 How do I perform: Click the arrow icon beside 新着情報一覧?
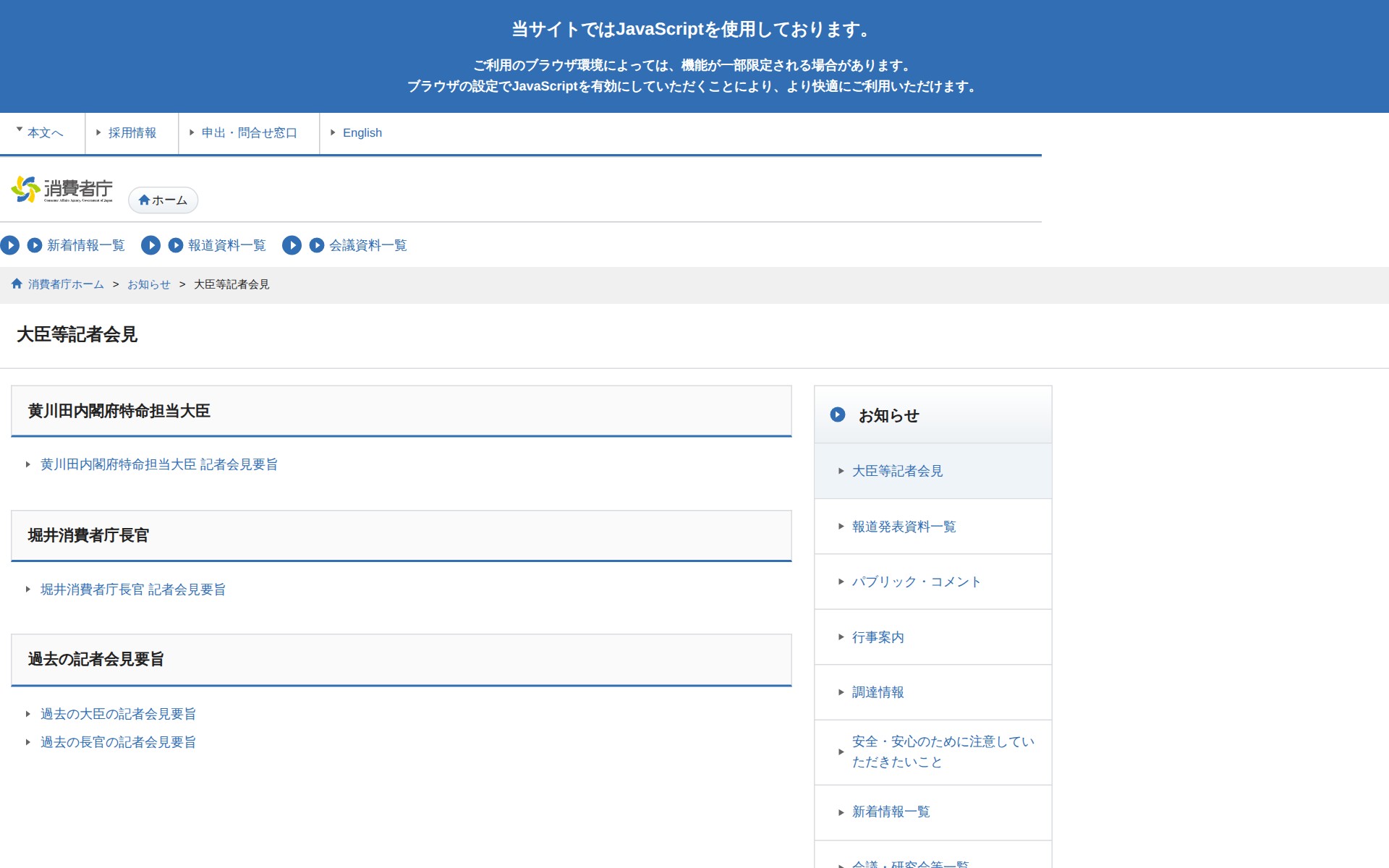point(35,245)
